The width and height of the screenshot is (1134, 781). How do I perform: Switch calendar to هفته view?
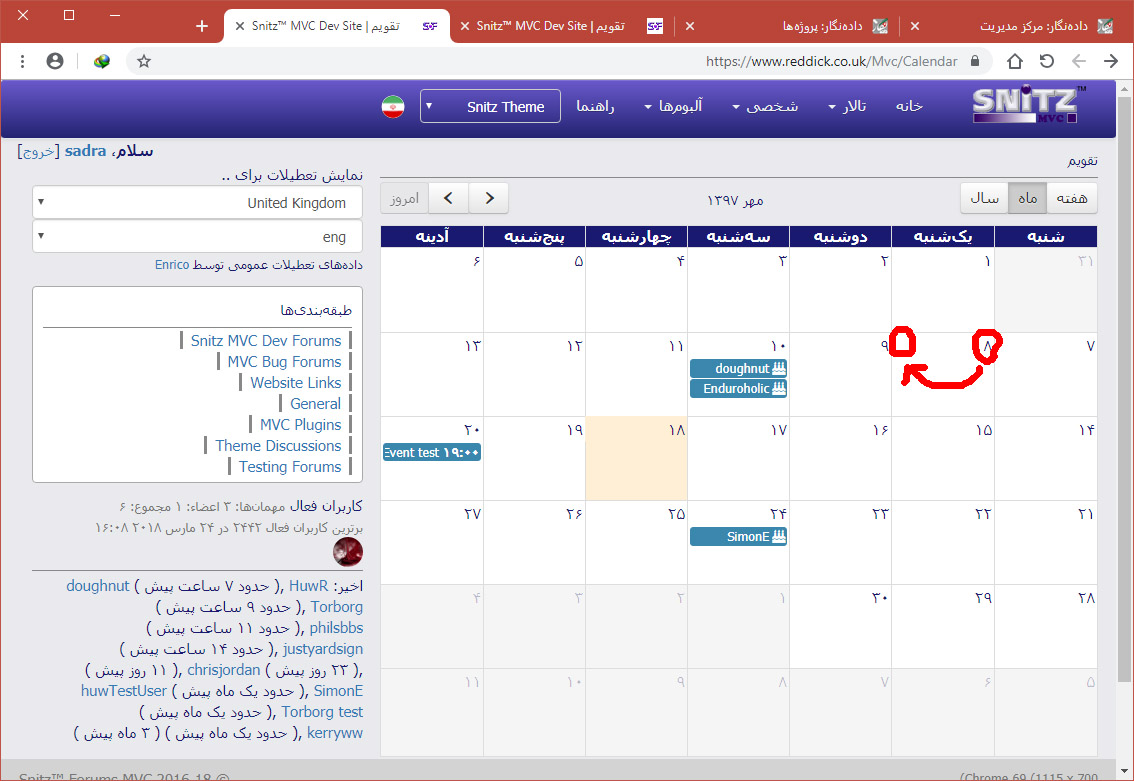pos(1071,198)
